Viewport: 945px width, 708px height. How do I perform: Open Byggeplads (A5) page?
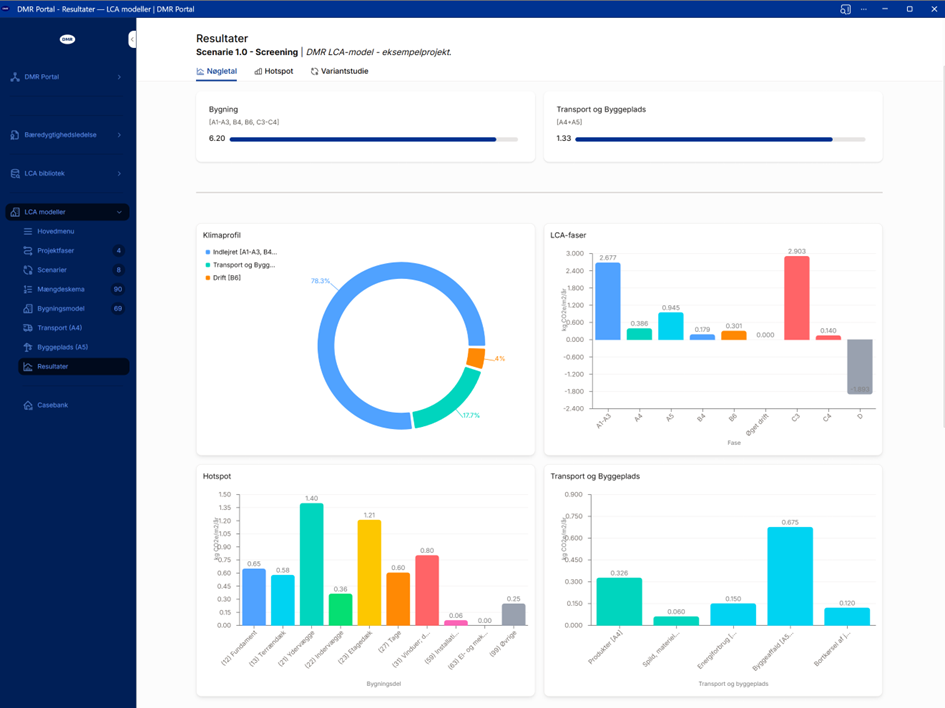click(x=62, y=347)
